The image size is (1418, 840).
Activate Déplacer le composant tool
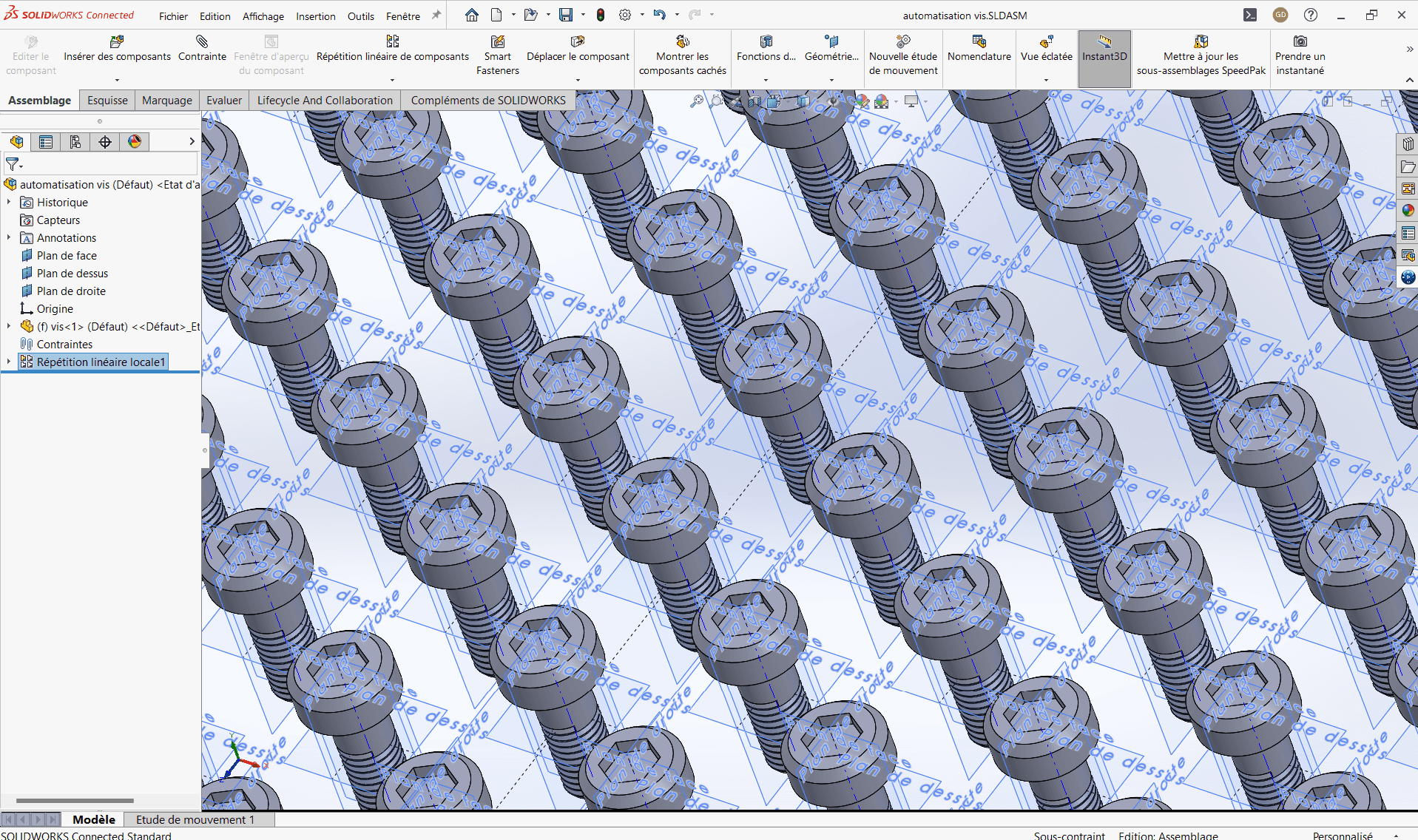point(578,49)
